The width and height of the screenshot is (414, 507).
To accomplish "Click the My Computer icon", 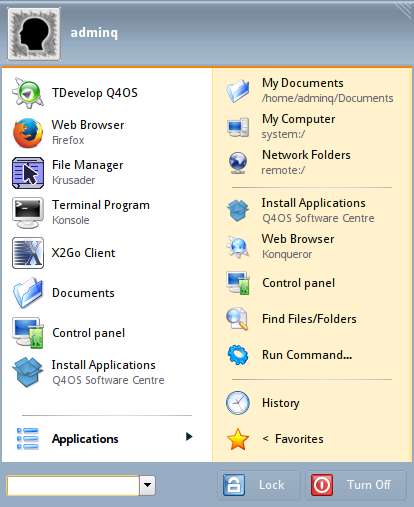I will coord(238,127).
